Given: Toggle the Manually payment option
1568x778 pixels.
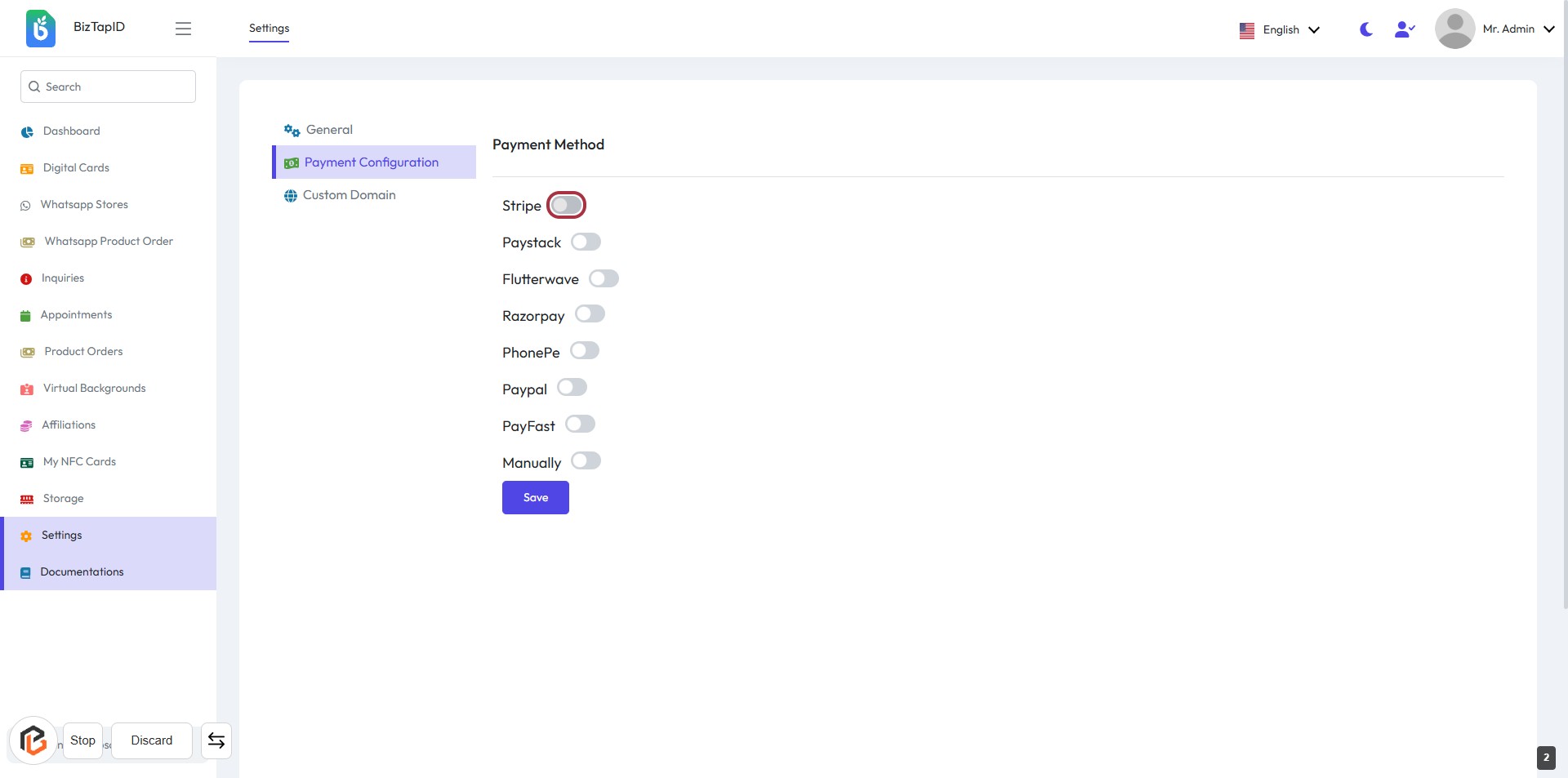Looking at the screenshot, I should click(x=586, y=461).
